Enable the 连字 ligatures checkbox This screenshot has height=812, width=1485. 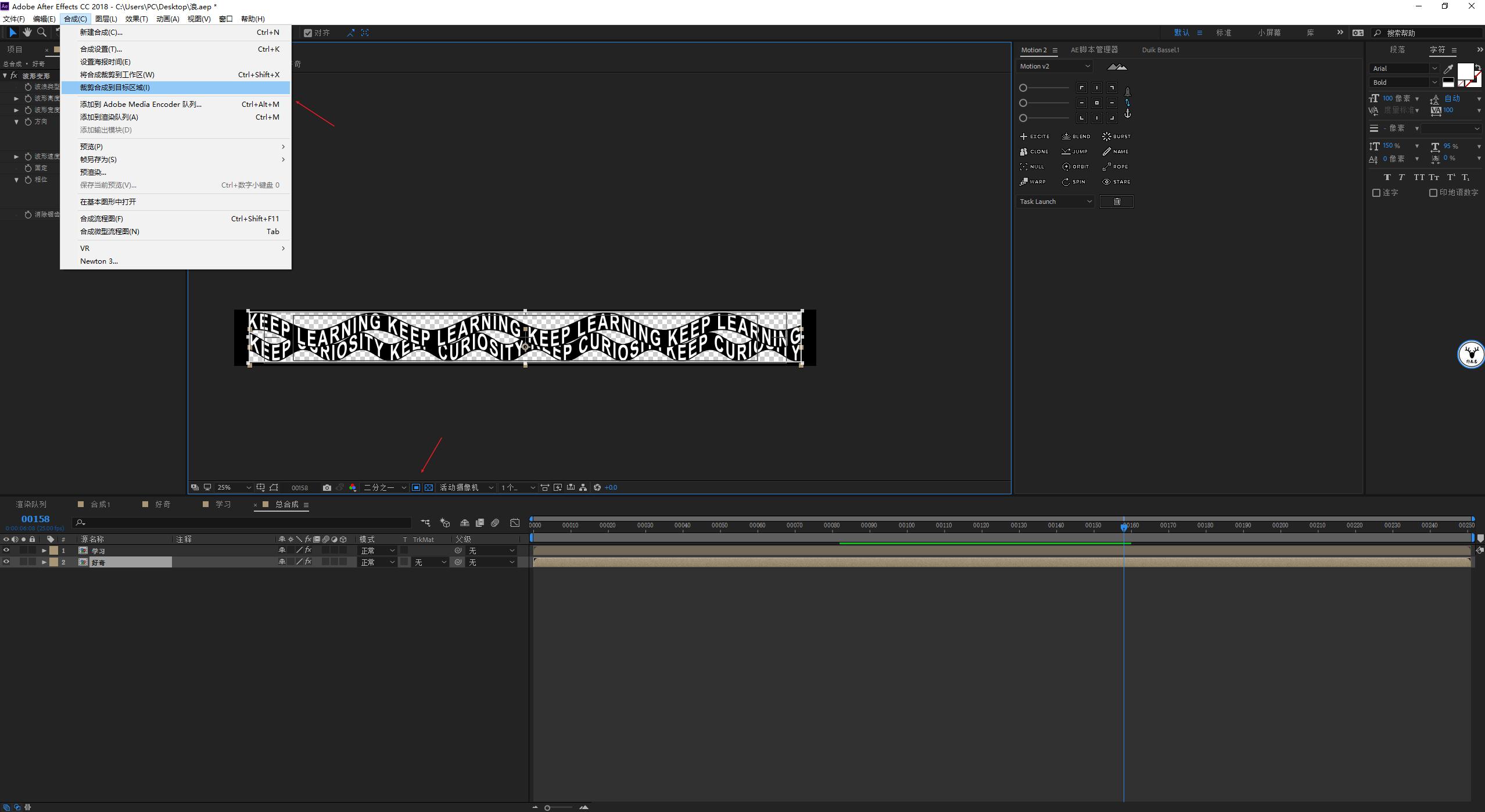point(1376,193)
